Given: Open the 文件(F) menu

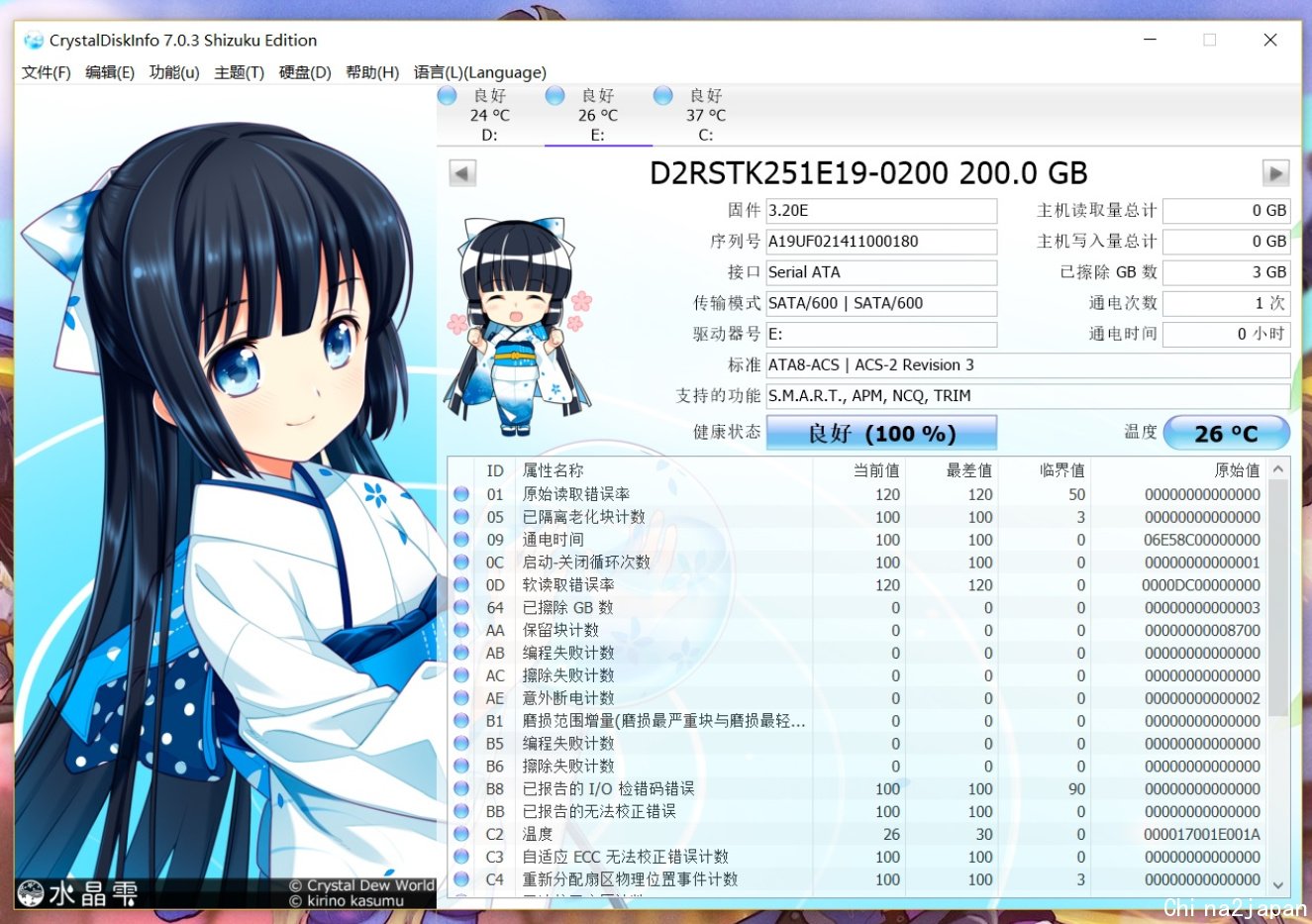Looking at the screenshot, I should coord(47,72).
